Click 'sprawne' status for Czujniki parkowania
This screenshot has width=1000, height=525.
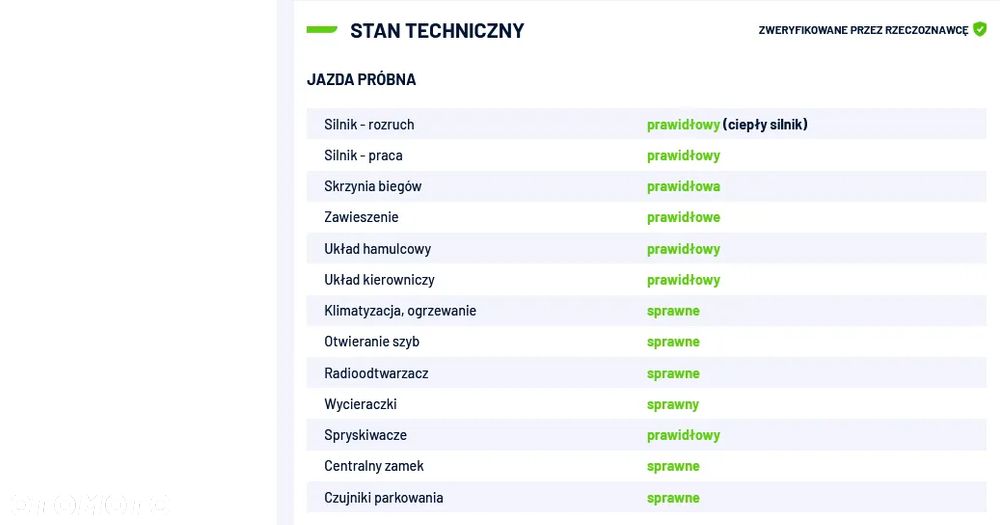pyautogui.click(x=673, y=497)
